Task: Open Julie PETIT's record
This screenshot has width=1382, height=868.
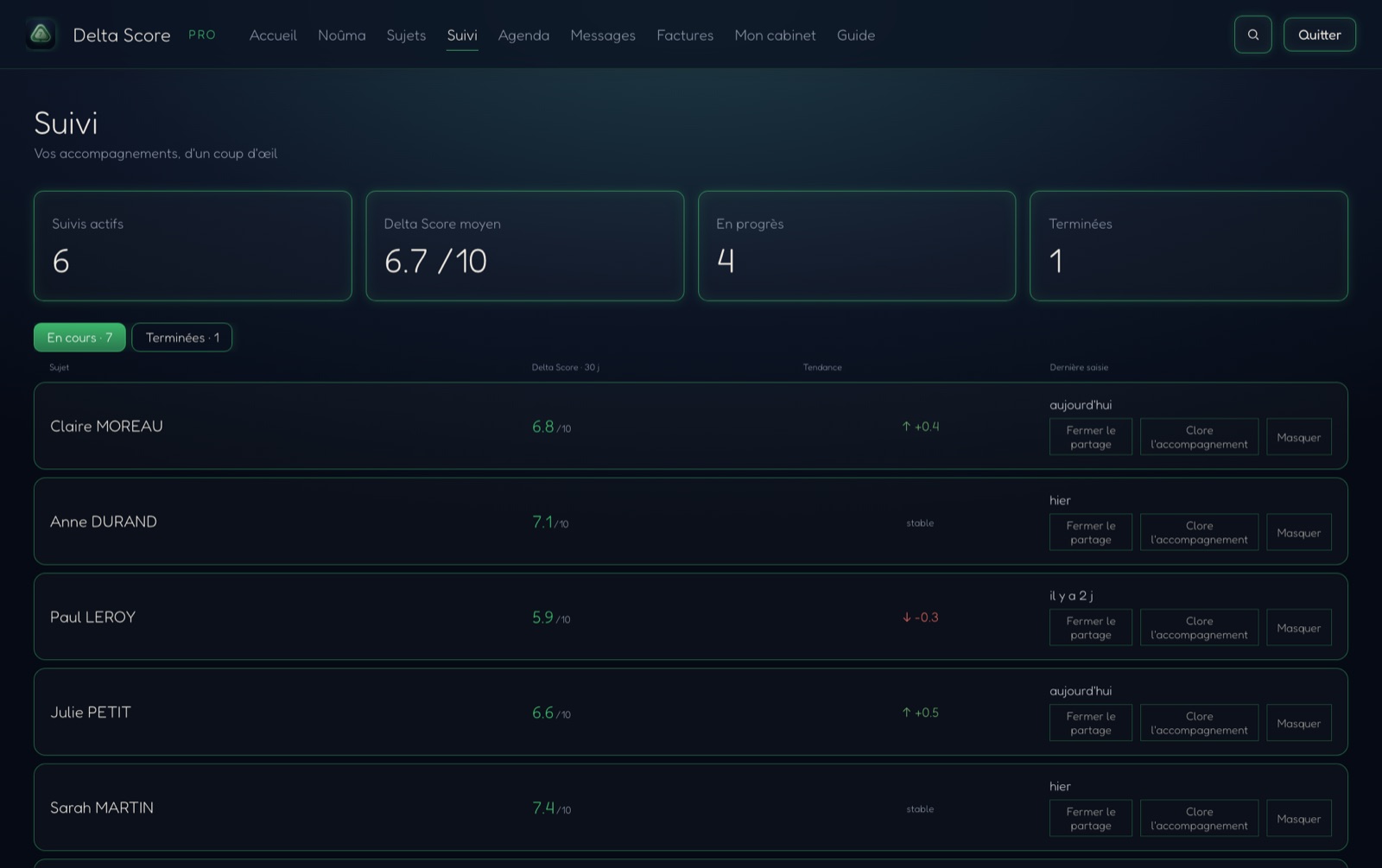Action: point(91,713)
